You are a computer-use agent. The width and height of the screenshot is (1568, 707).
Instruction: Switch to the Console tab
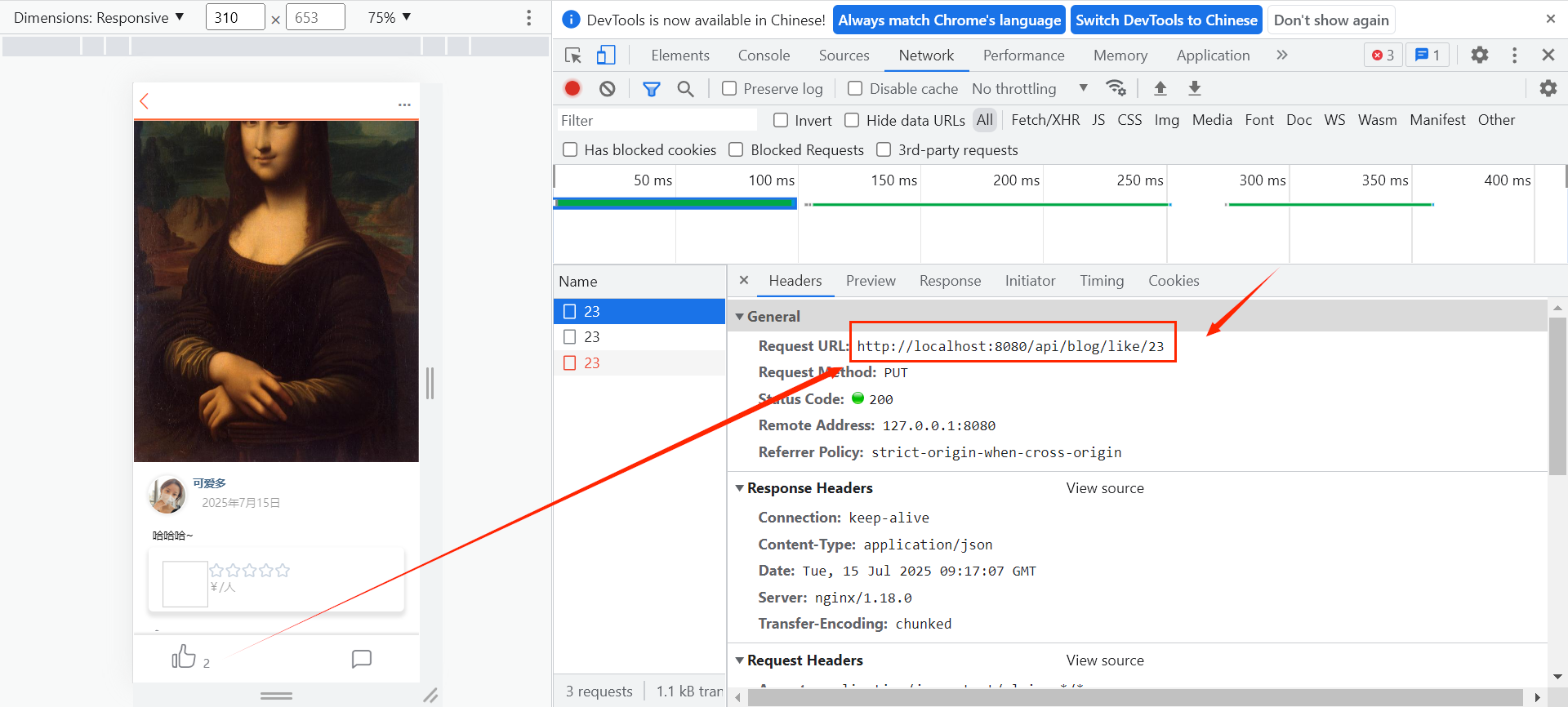click(x=764, y=55)
